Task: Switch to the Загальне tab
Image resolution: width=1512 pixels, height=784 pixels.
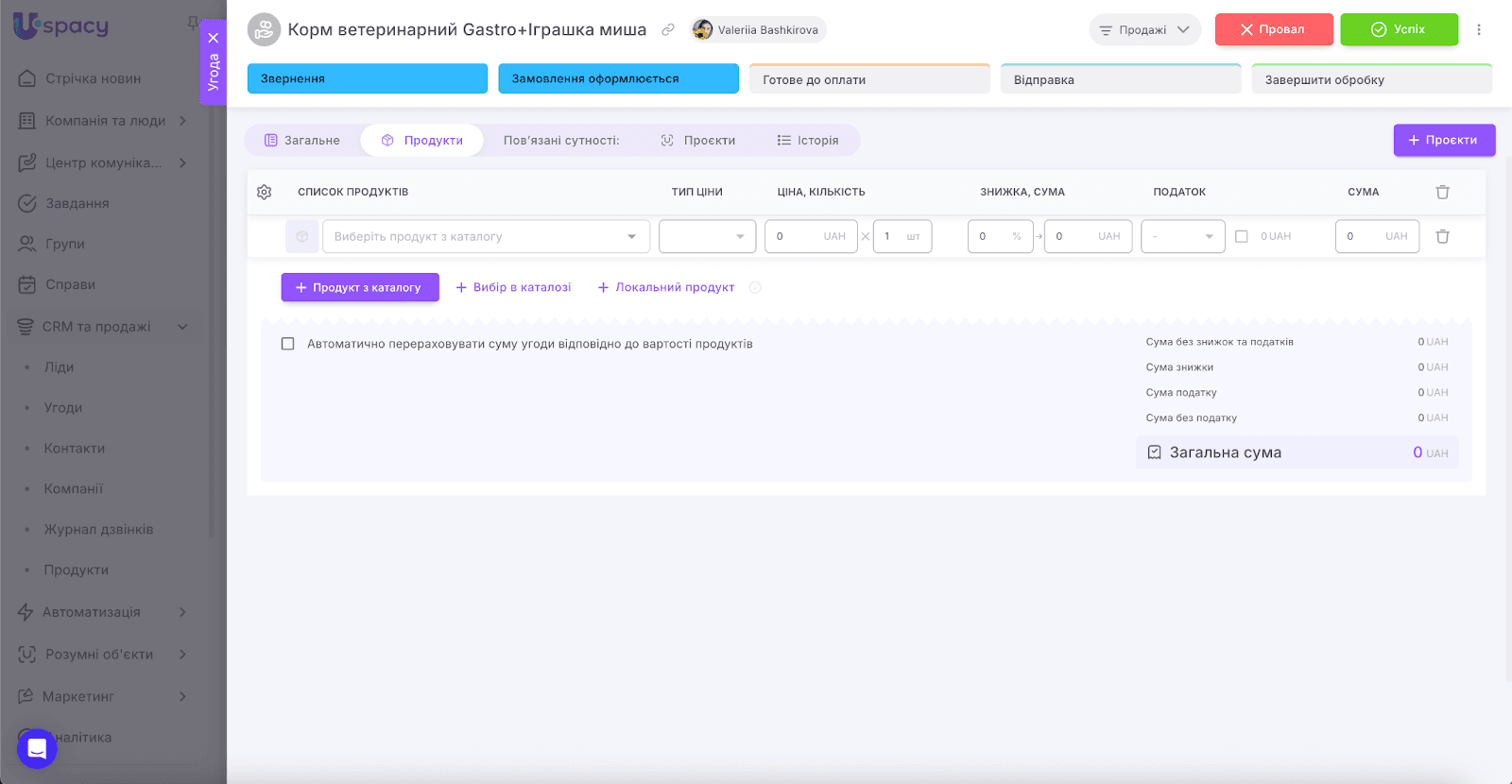Action: click(x=302, y=140)
